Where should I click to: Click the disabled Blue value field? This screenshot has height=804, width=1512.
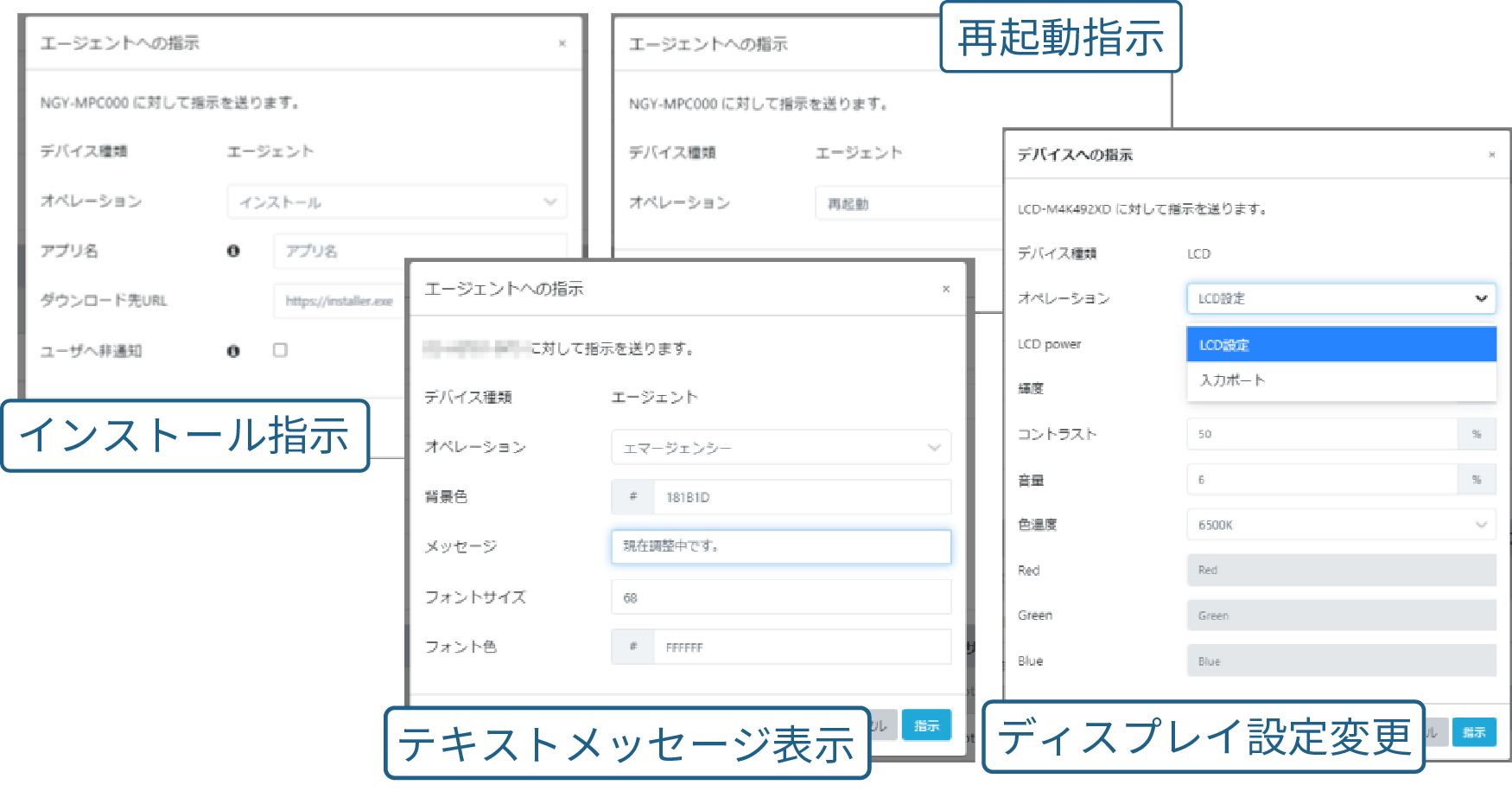click(x=1341, y=660)
